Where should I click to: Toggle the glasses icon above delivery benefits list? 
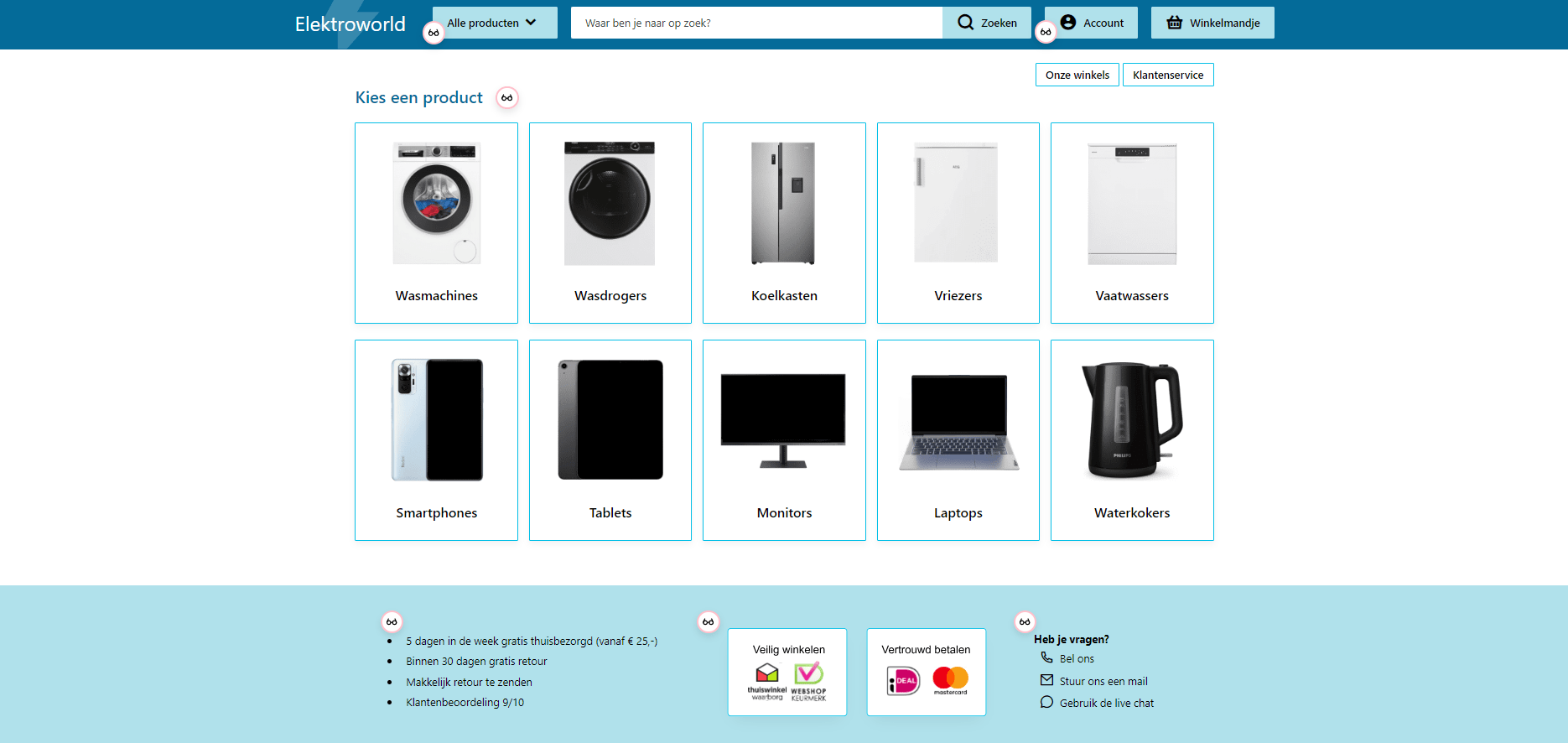click(392, 621)
